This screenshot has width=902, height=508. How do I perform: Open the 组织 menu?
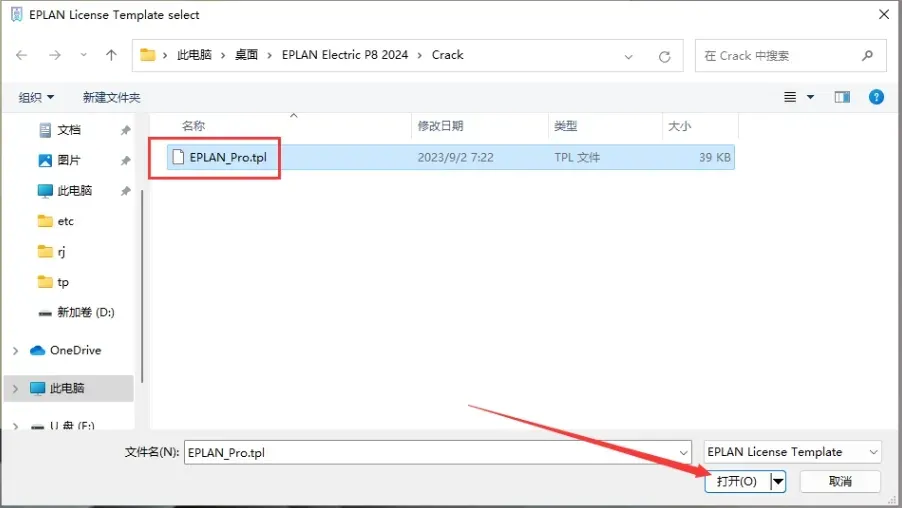click(x=36, y=97)
